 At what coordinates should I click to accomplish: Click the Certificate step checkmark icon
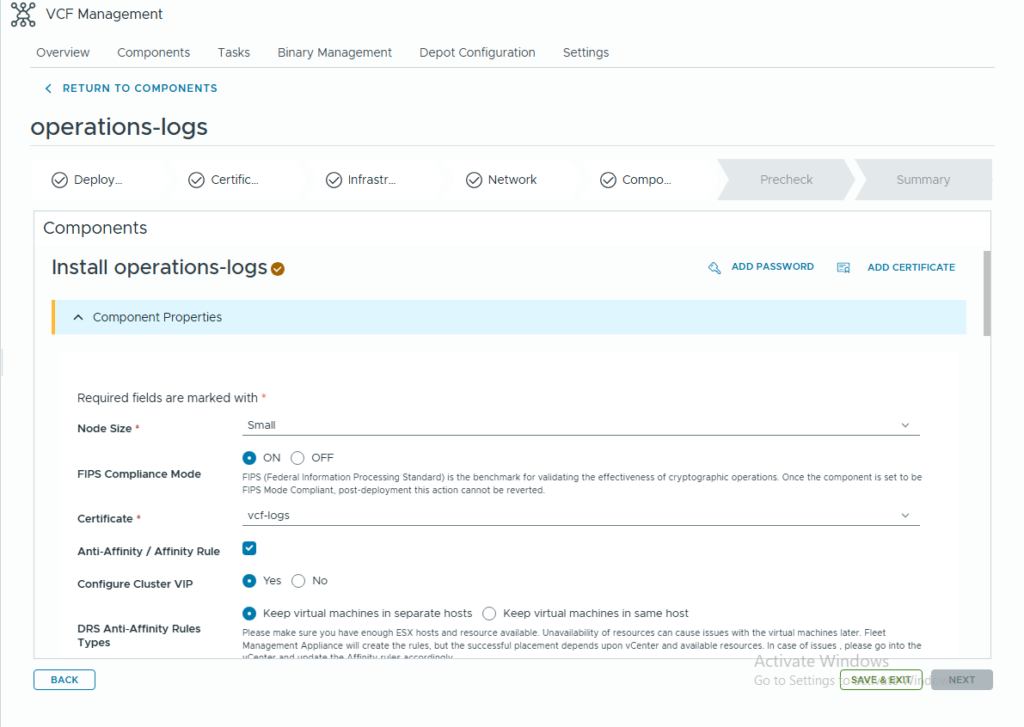click(197, 180)
